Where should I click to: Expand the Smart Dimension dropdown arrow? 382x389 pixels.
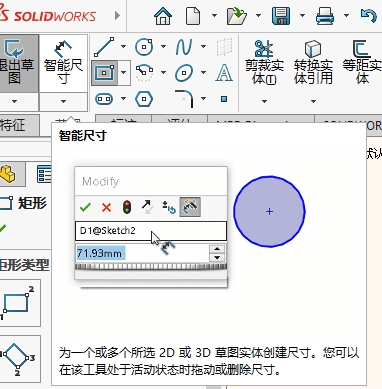tap(63, 101)
